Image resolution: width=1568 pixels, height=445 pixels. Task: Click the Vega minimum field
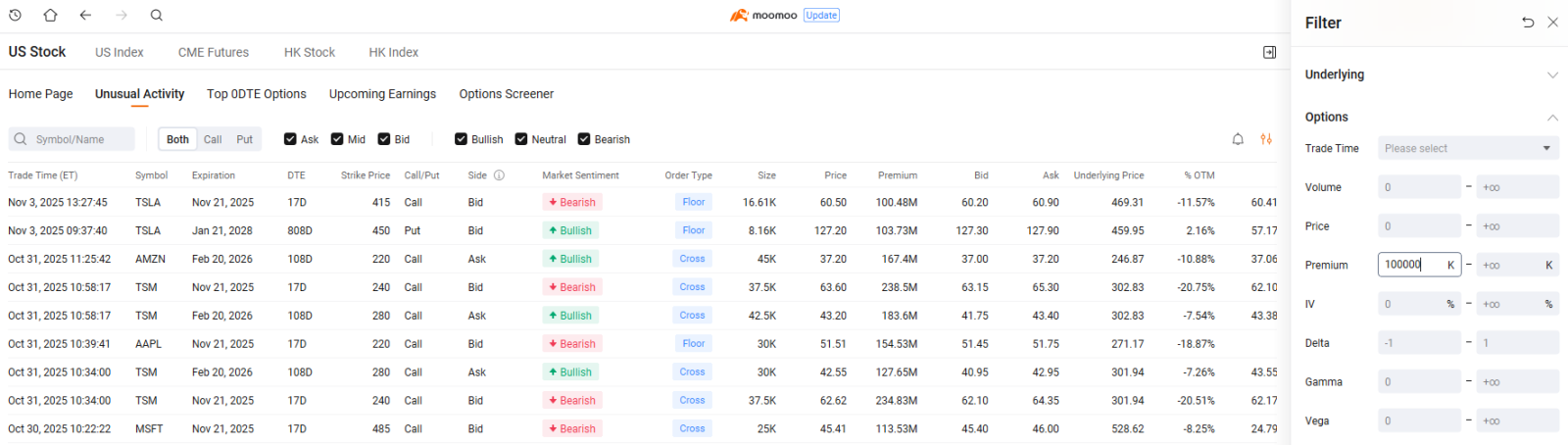coord(1419,420)
